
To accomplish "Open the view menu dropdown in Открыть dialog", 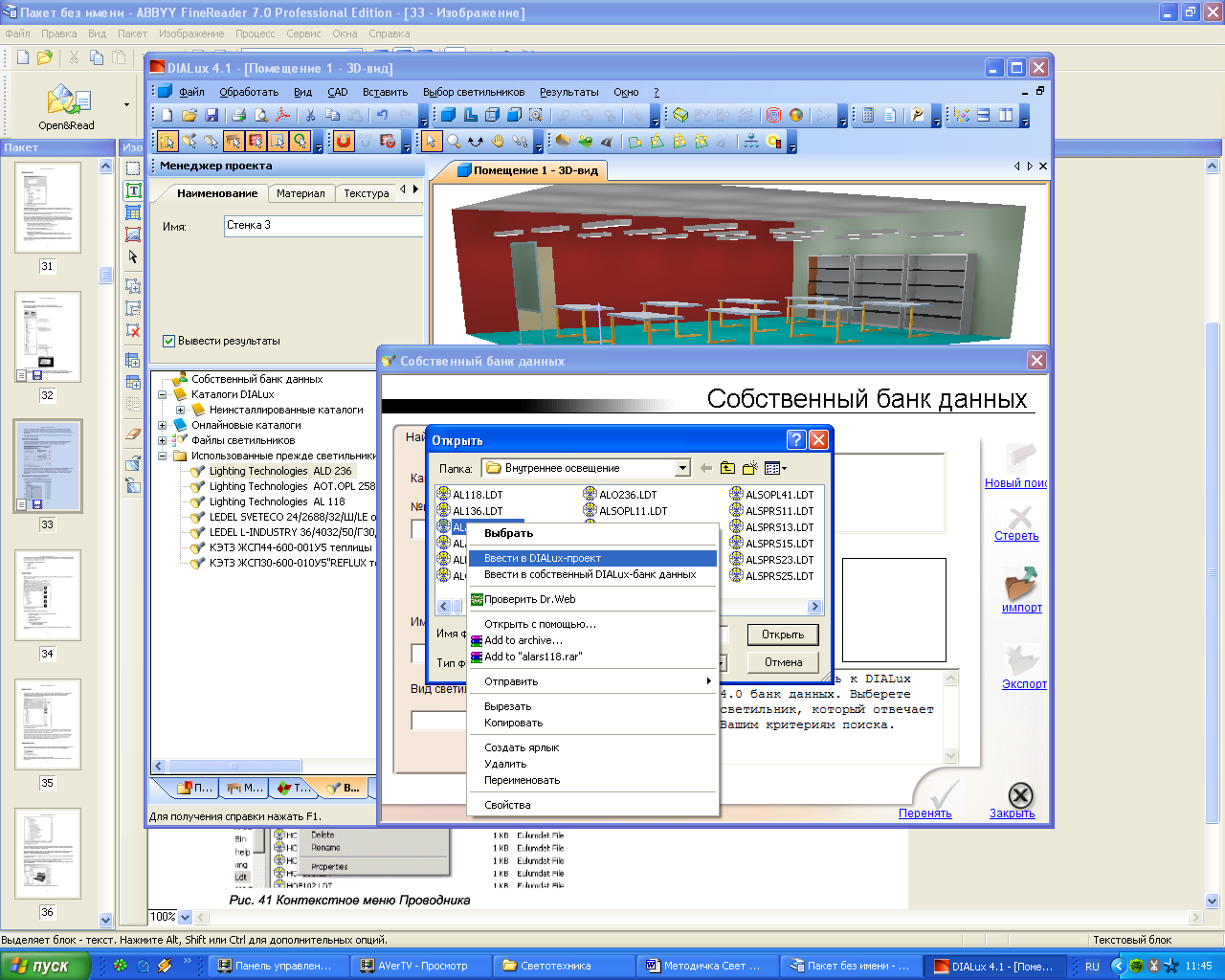I will 775,468.
